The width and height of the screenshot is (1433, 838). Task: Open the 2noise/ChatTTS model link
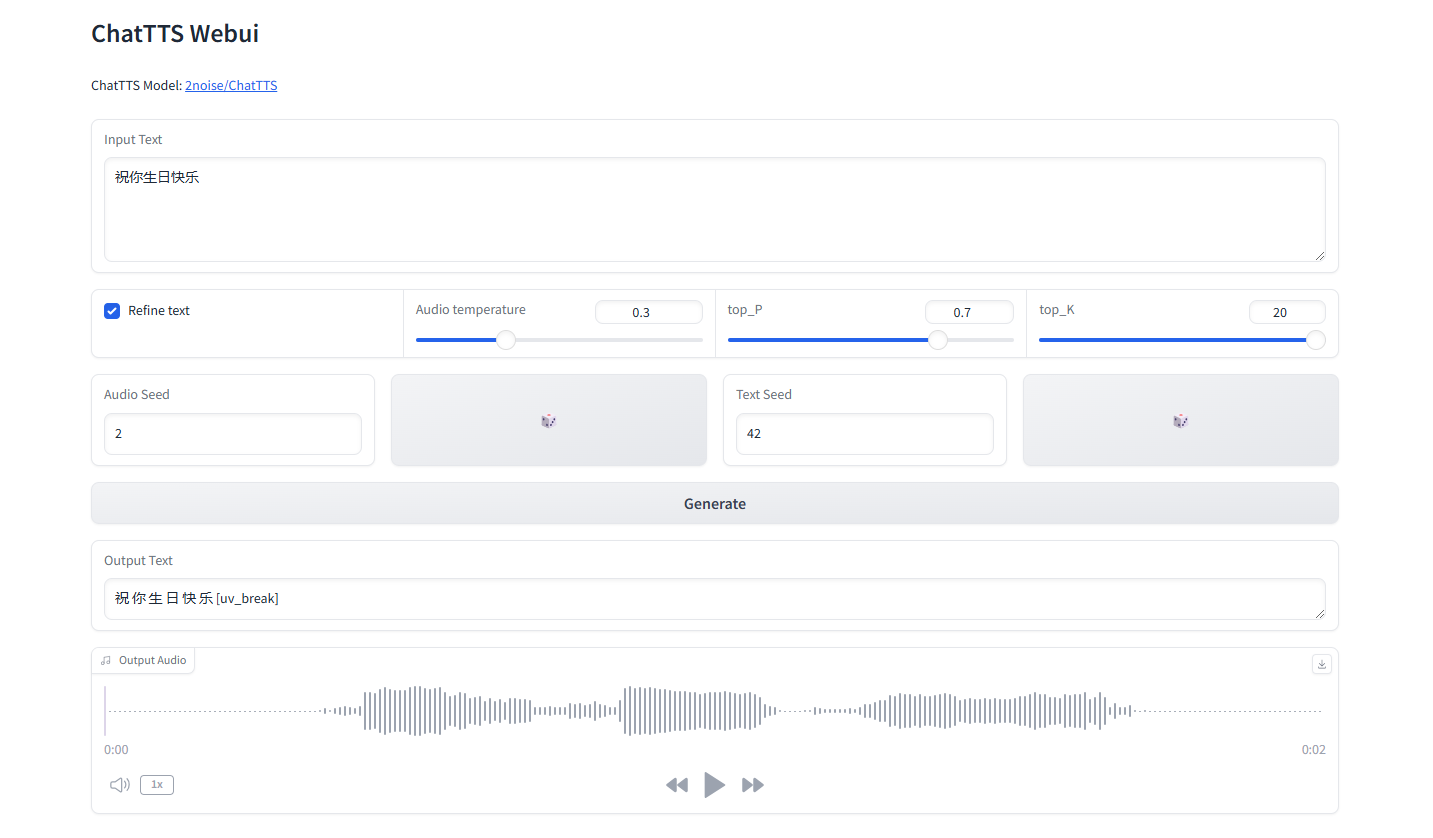(231, 86)
